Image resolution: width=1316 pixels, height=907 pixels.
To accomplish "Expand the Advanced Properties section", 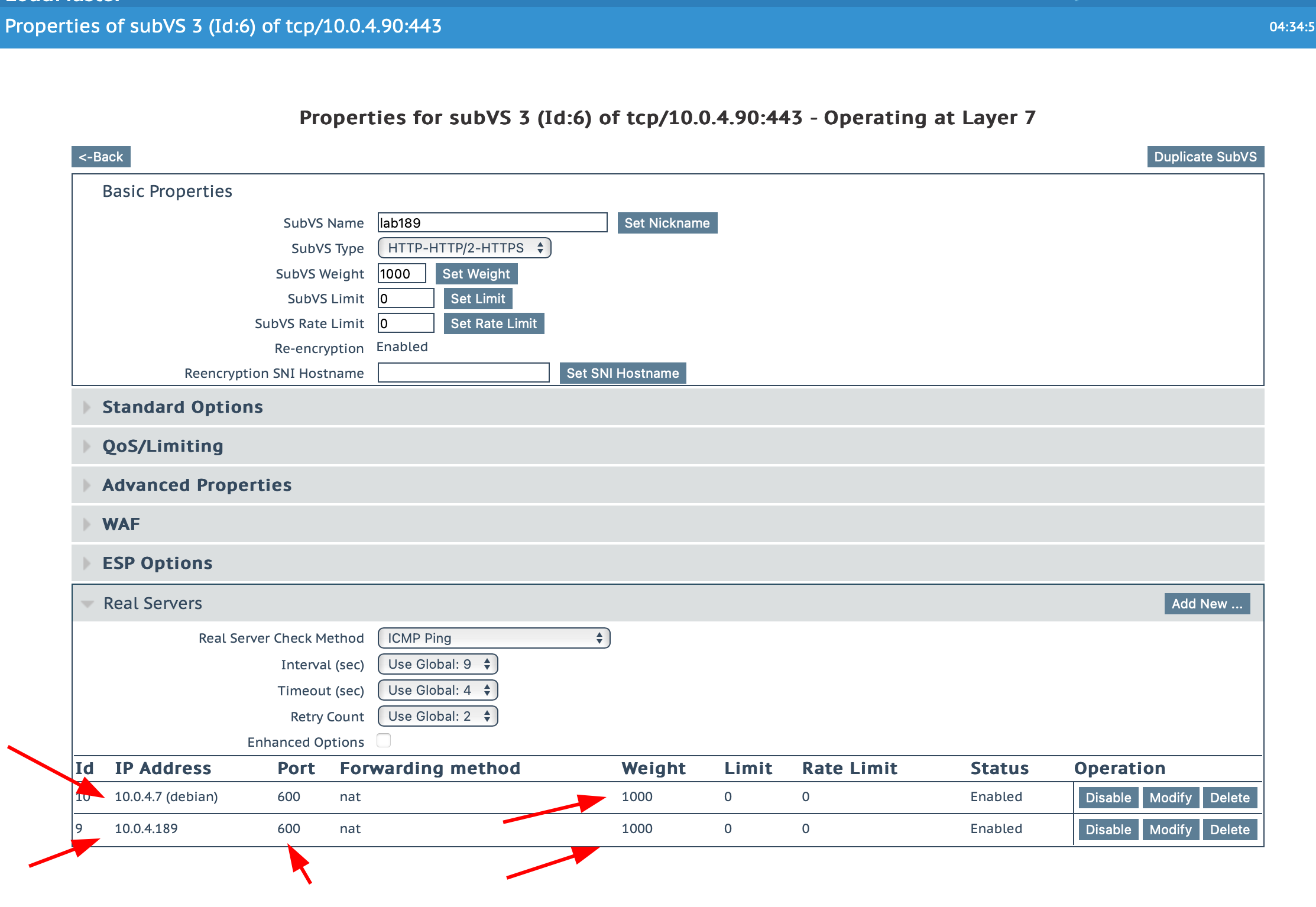I will [196, 485].
